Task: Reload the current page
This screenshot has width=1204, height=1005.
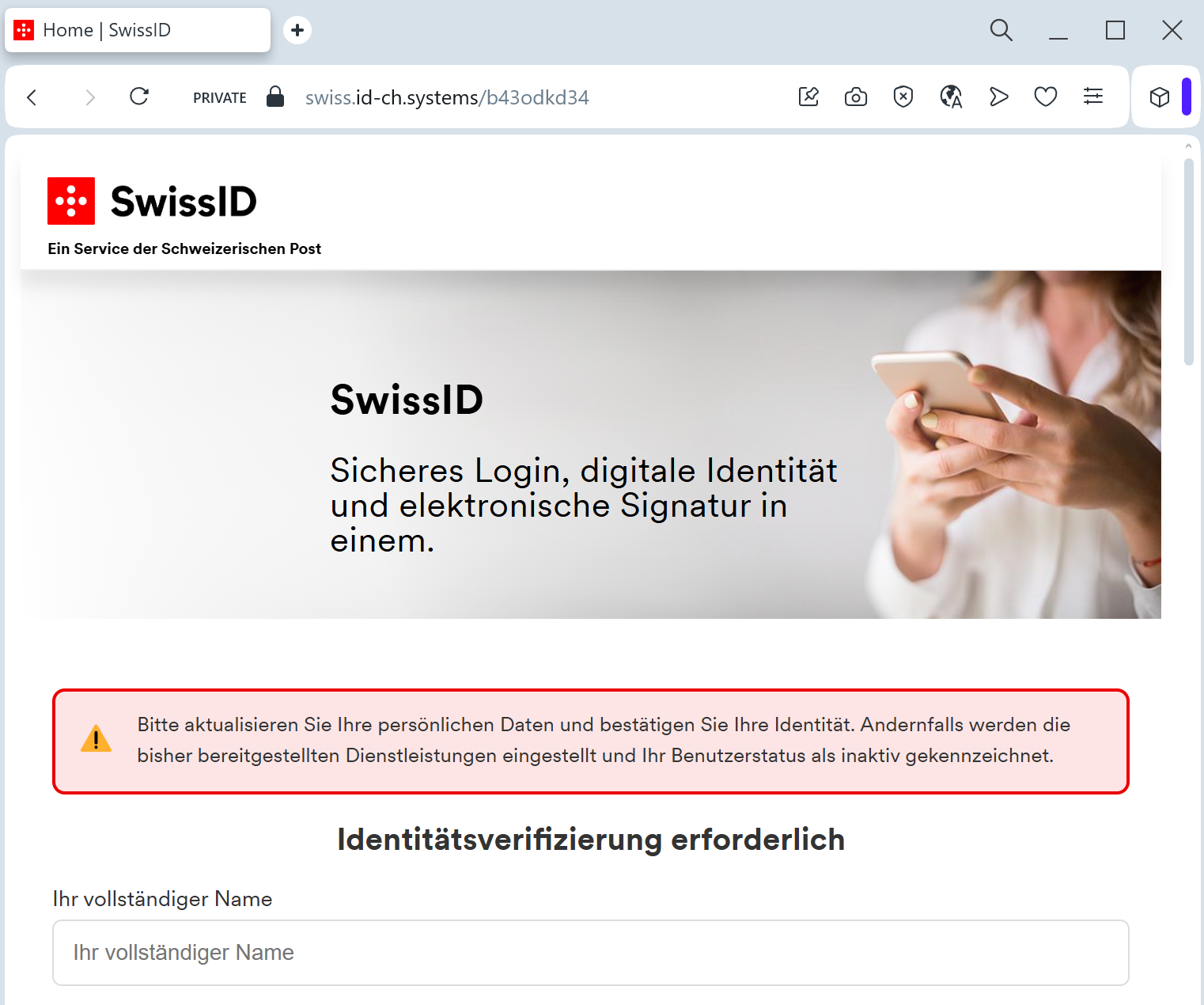Action: coord(139,97)
